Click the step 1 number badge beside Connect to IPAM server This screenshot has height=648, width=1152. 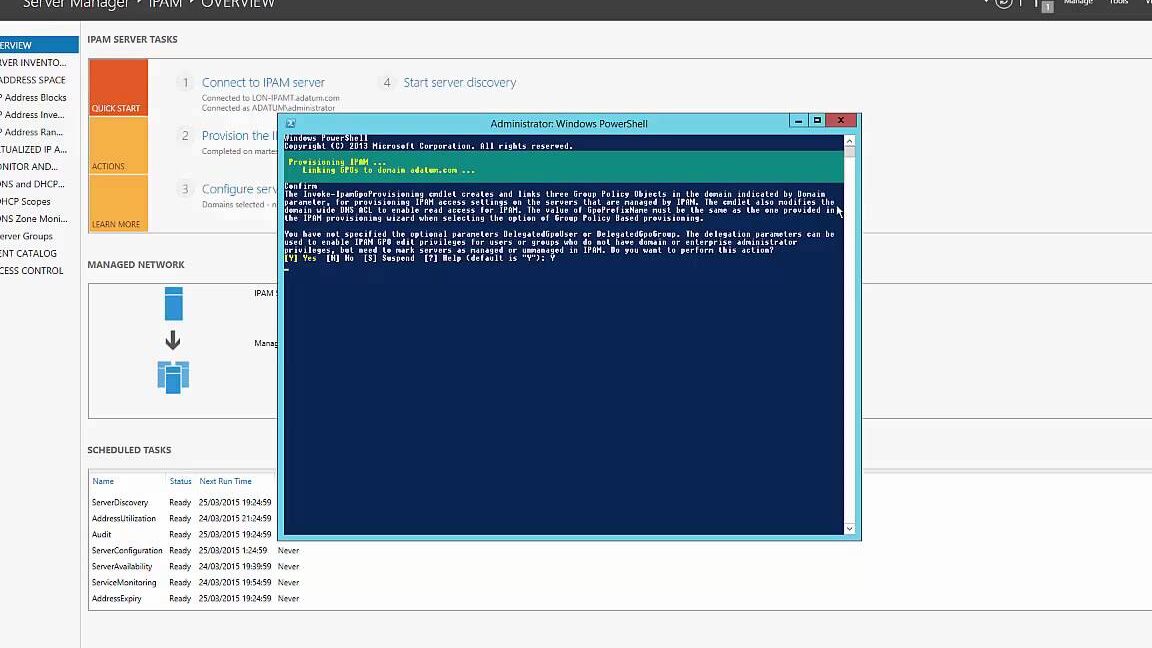(x=185, y=82)
